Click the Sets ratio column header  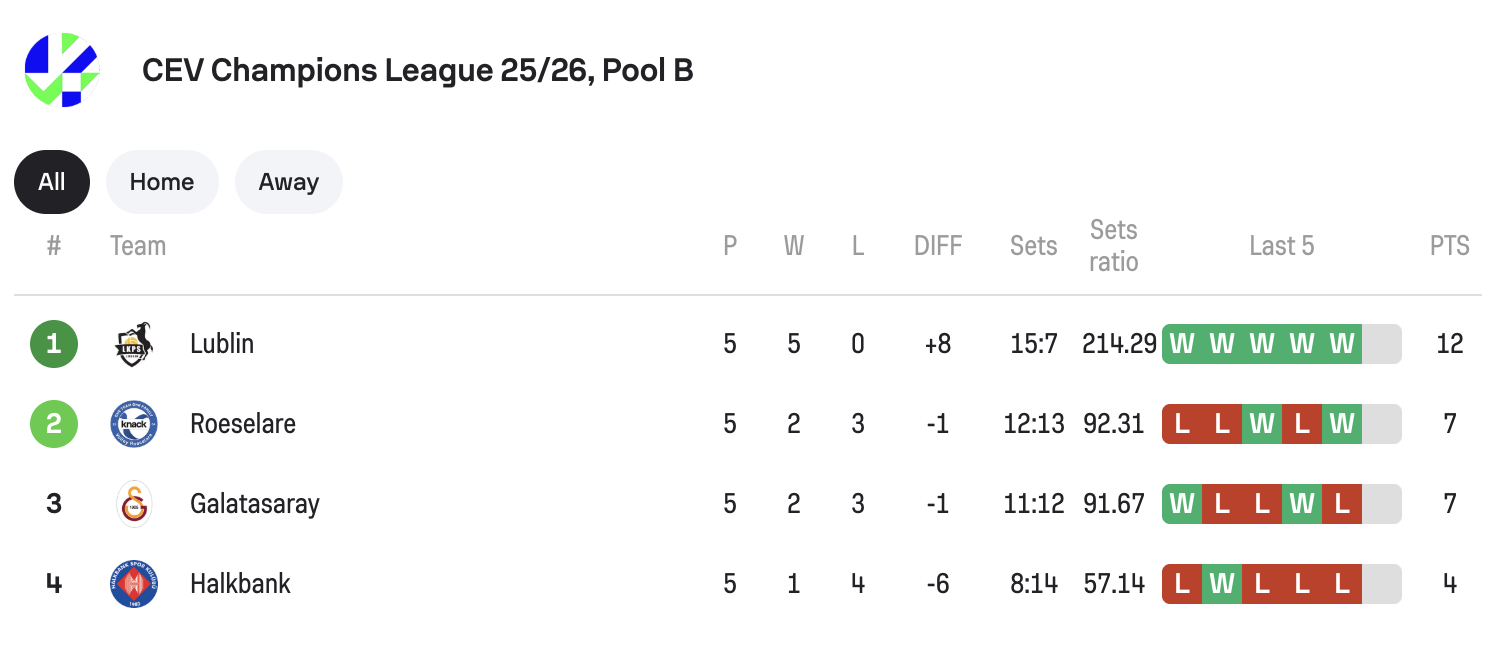[x=1114, y=246]
